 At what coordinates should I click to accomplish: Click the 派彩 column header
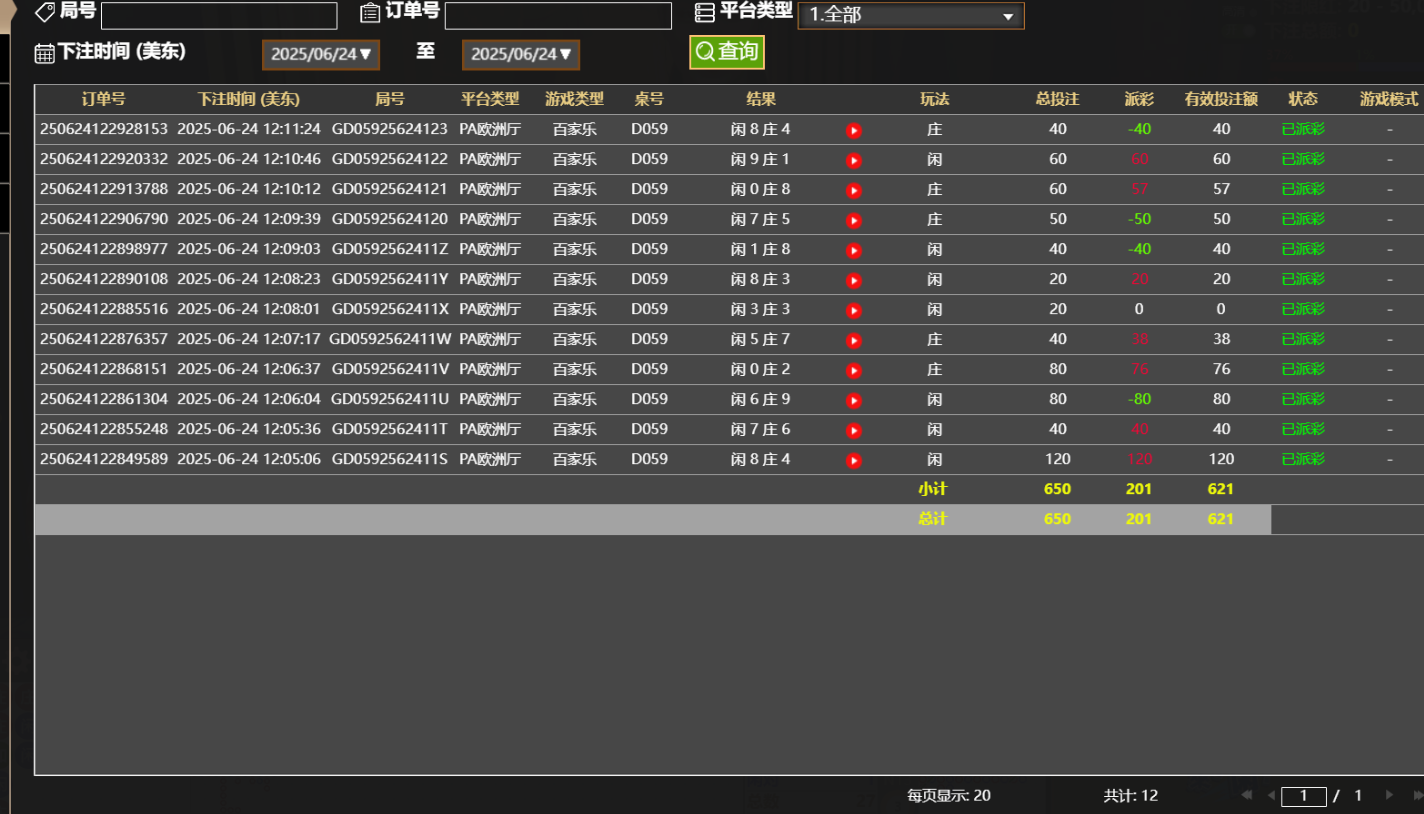(x=1139, y=100)
